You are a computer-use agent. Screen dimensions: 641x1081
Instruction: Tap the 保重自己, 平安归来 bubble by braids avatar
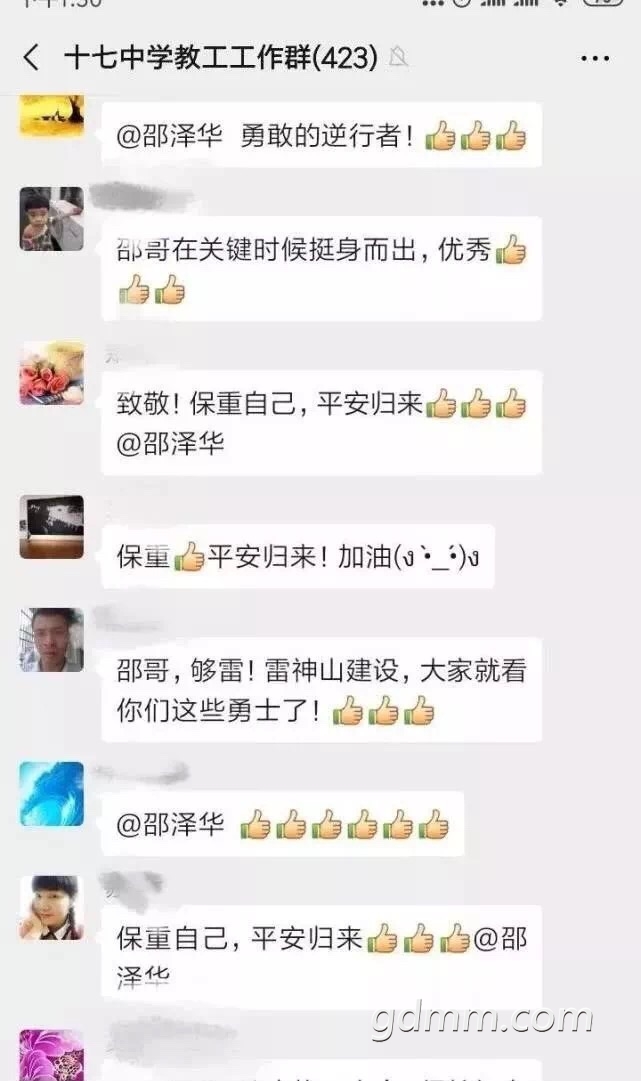[321, 958]
